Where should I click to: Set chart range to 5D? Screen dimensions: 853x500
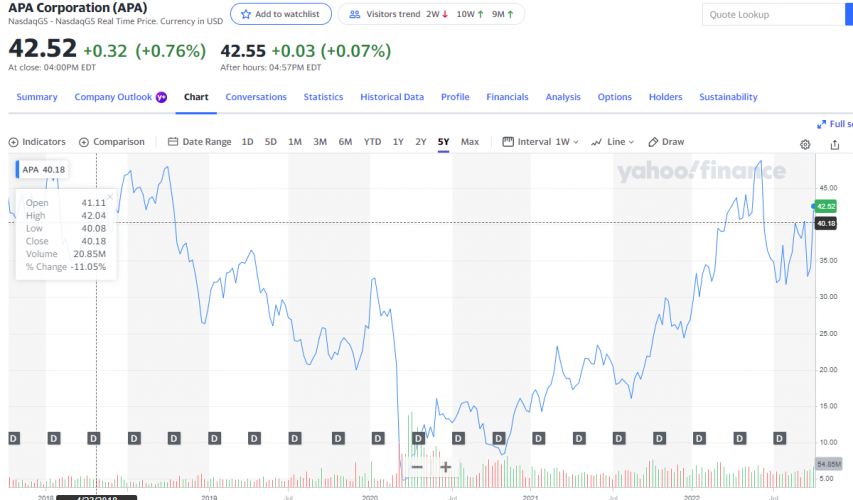(x=270, y=142)
